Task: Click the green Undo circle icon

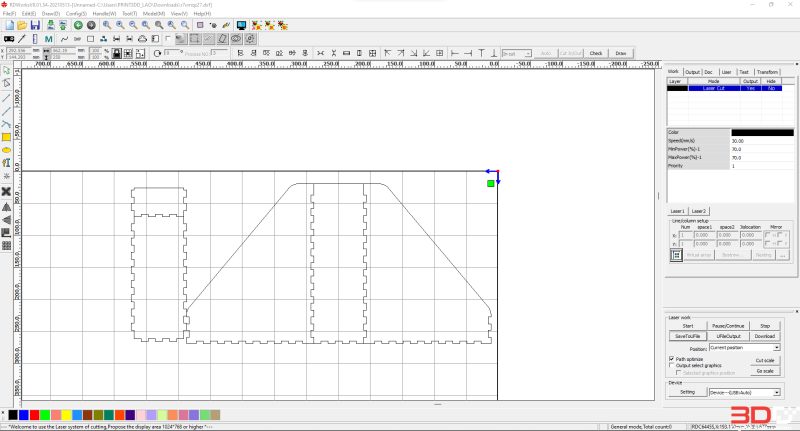Action: (x=78, y=25)
